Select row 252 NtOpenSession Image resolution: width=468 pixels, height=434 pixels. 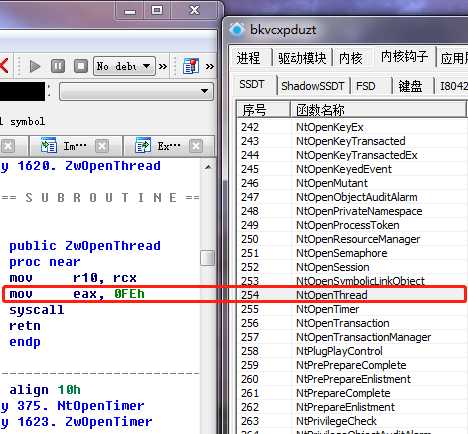click(x=352, y=267)
